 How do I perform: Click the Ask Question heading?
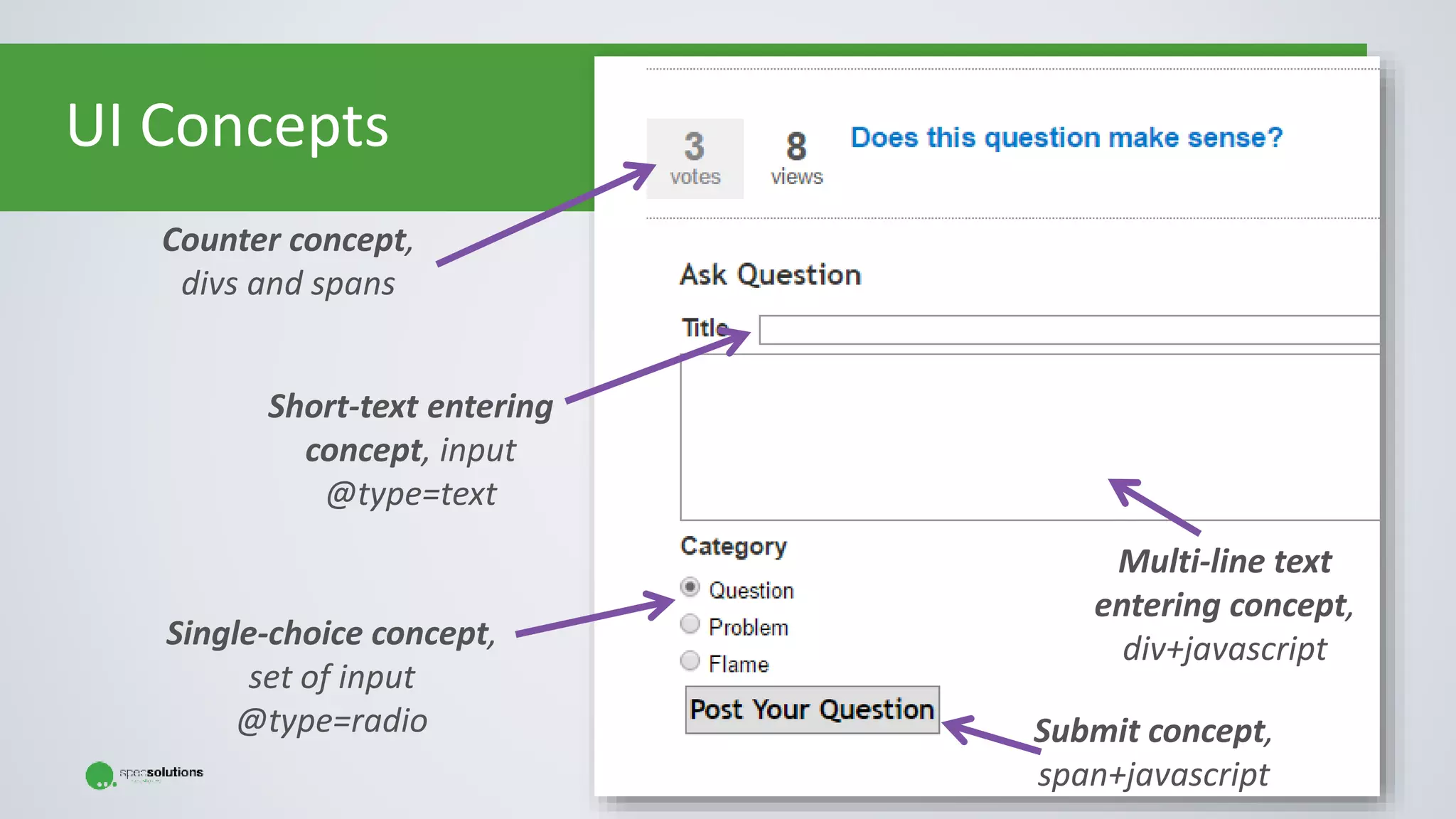771,274
